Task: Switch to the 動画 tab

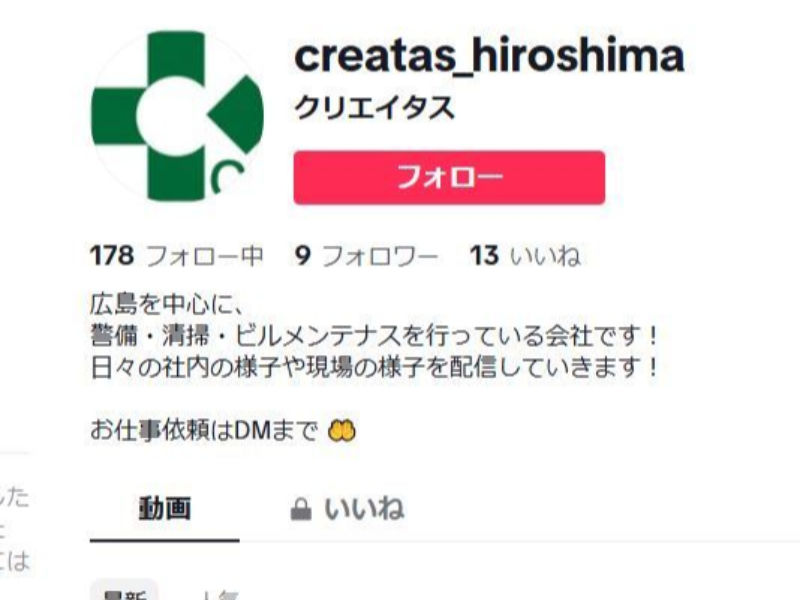Action: coord(165,509)
